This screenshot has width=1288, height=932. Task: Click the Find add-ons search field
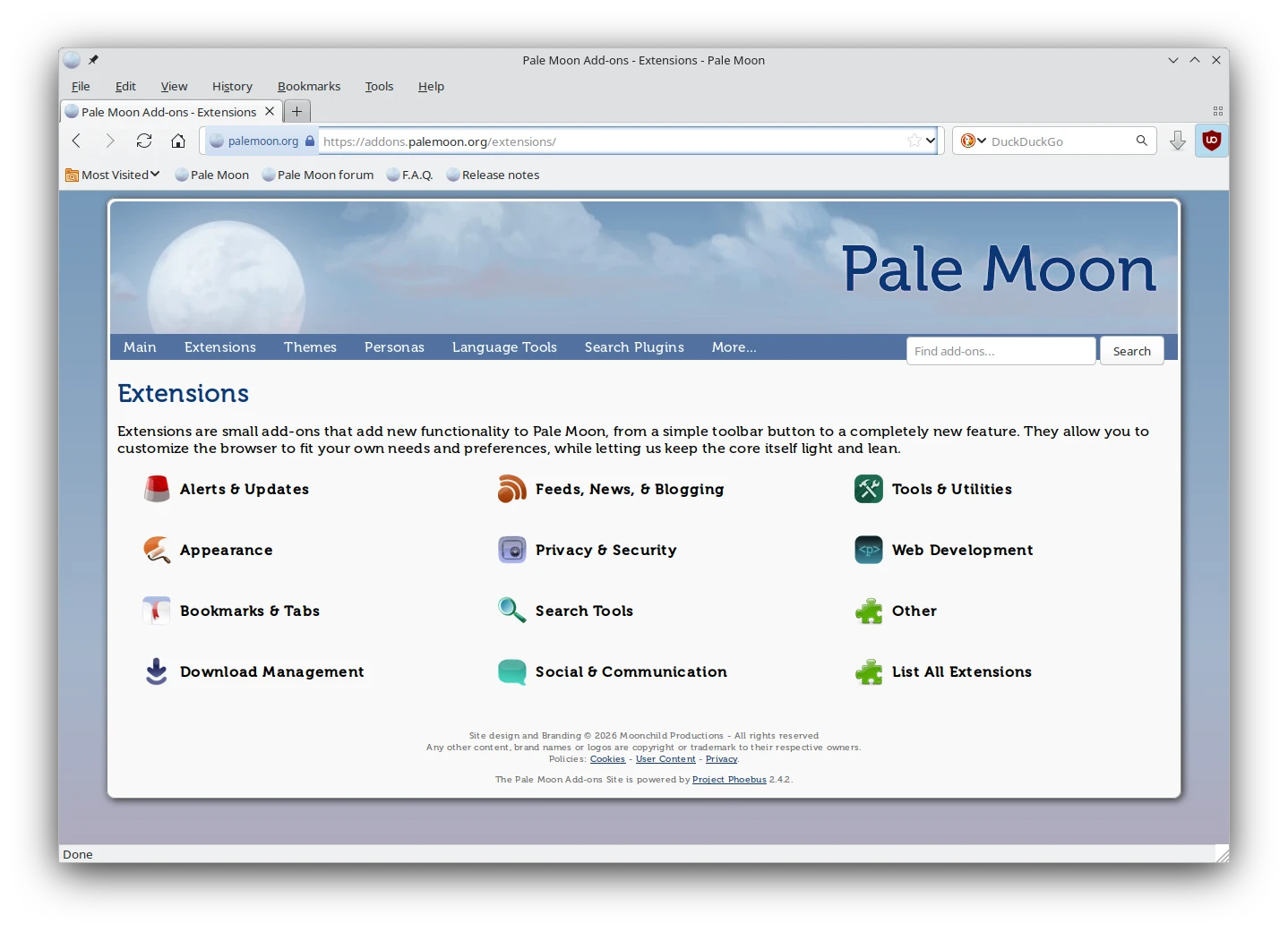pyautogui.click(x=1000, y=351)
